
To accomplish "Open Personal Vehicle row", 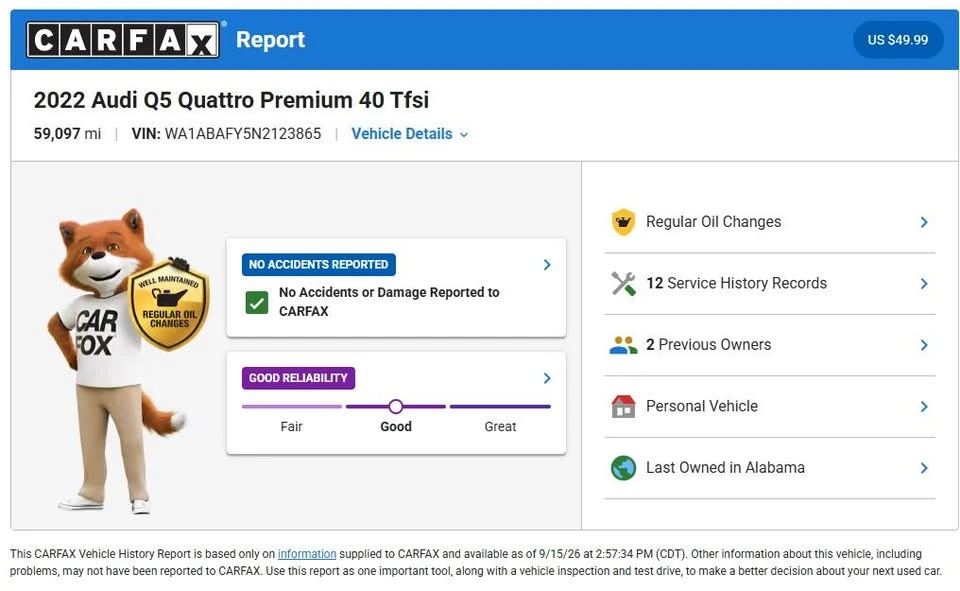I will pyautogui.click(x=770, y=407).
